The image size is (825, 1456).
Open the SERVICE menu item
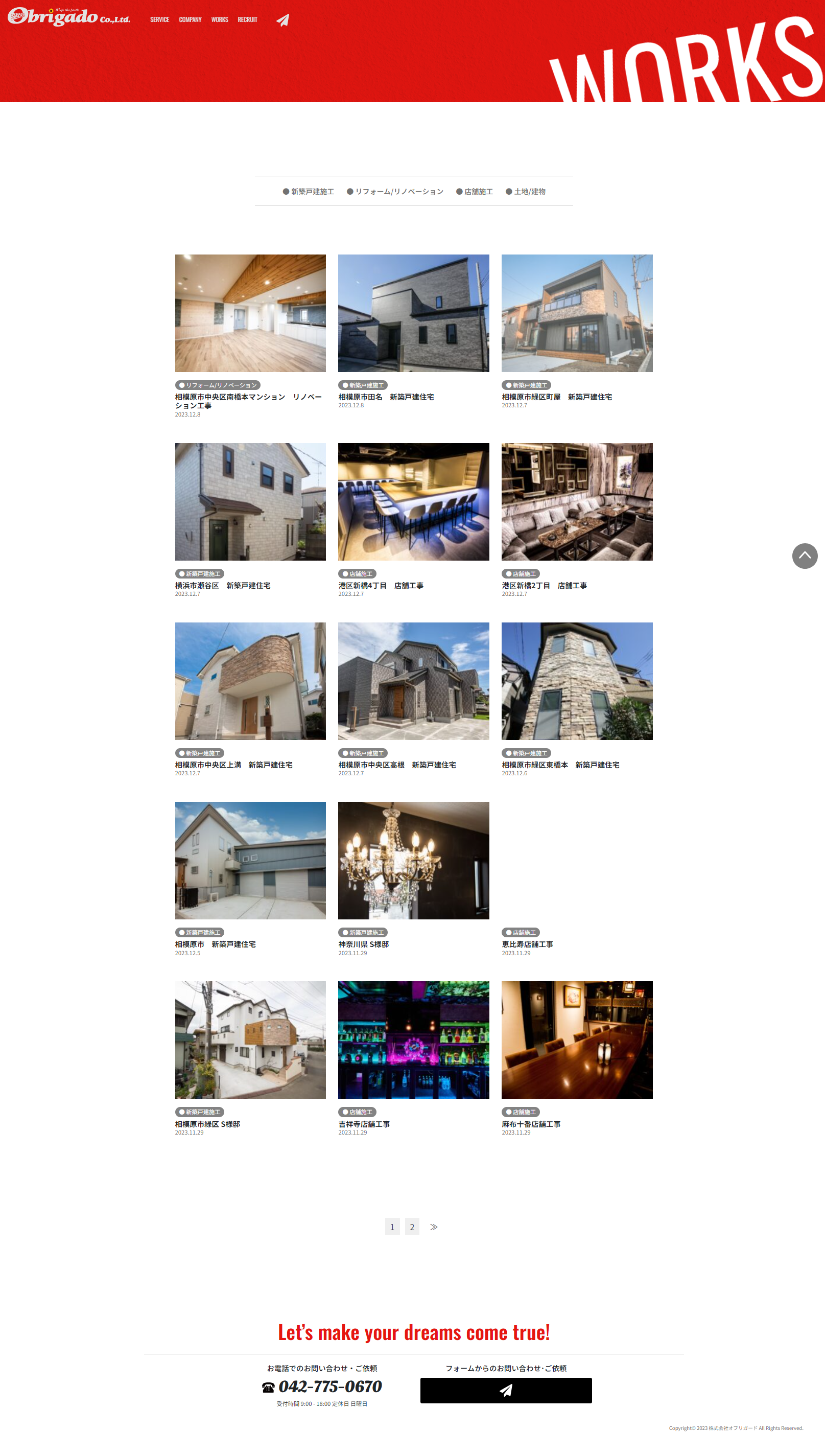click(x=159, y=20)
